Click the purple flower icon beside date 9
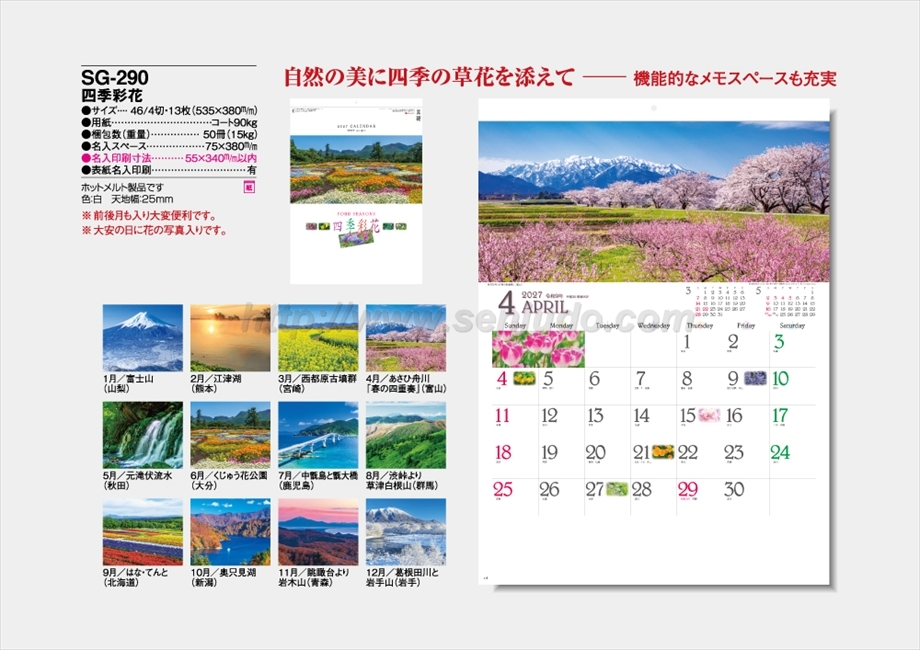 point(755,378)
